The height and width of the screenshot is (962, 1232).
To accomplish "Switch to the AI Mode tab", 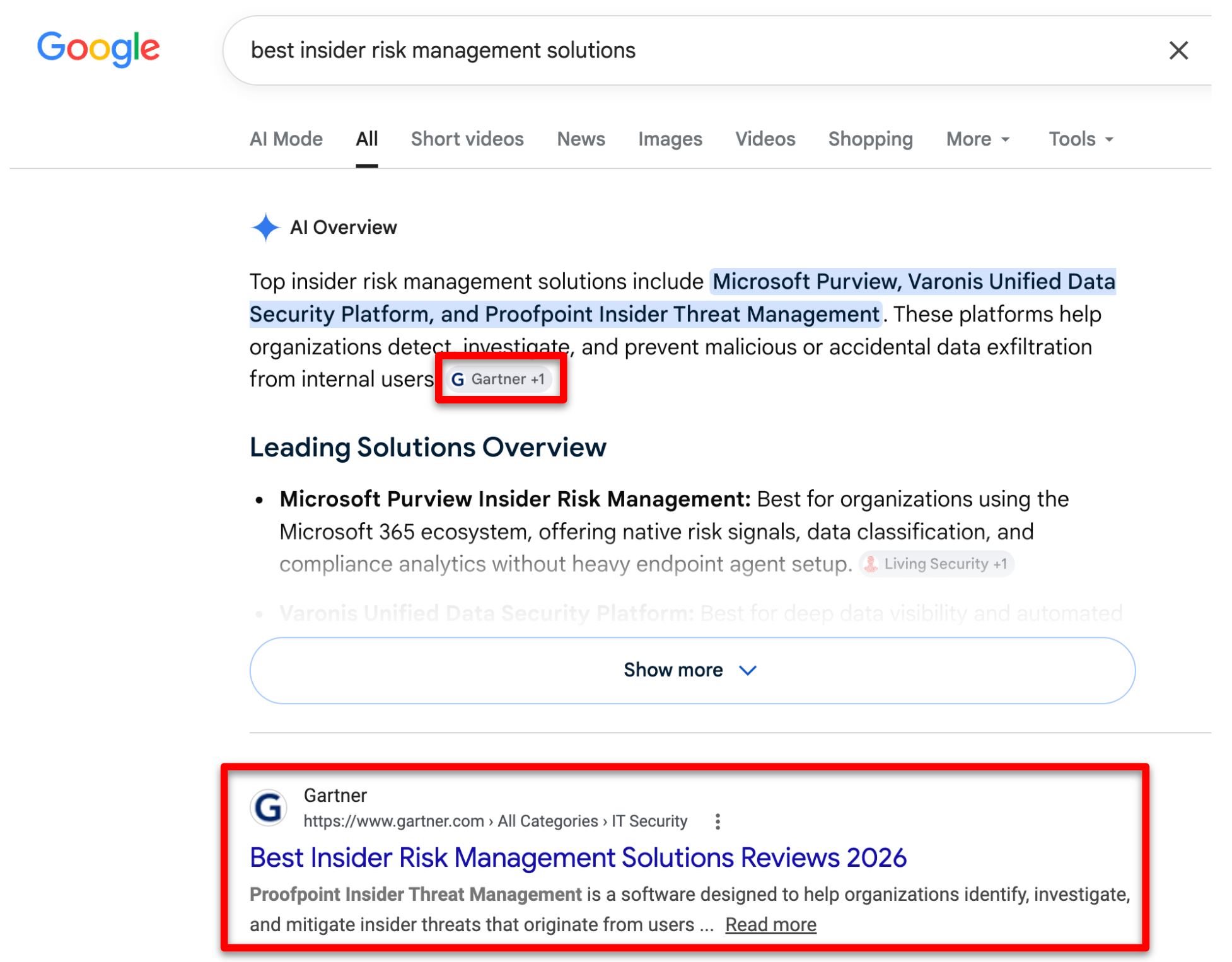I will 286,139.
